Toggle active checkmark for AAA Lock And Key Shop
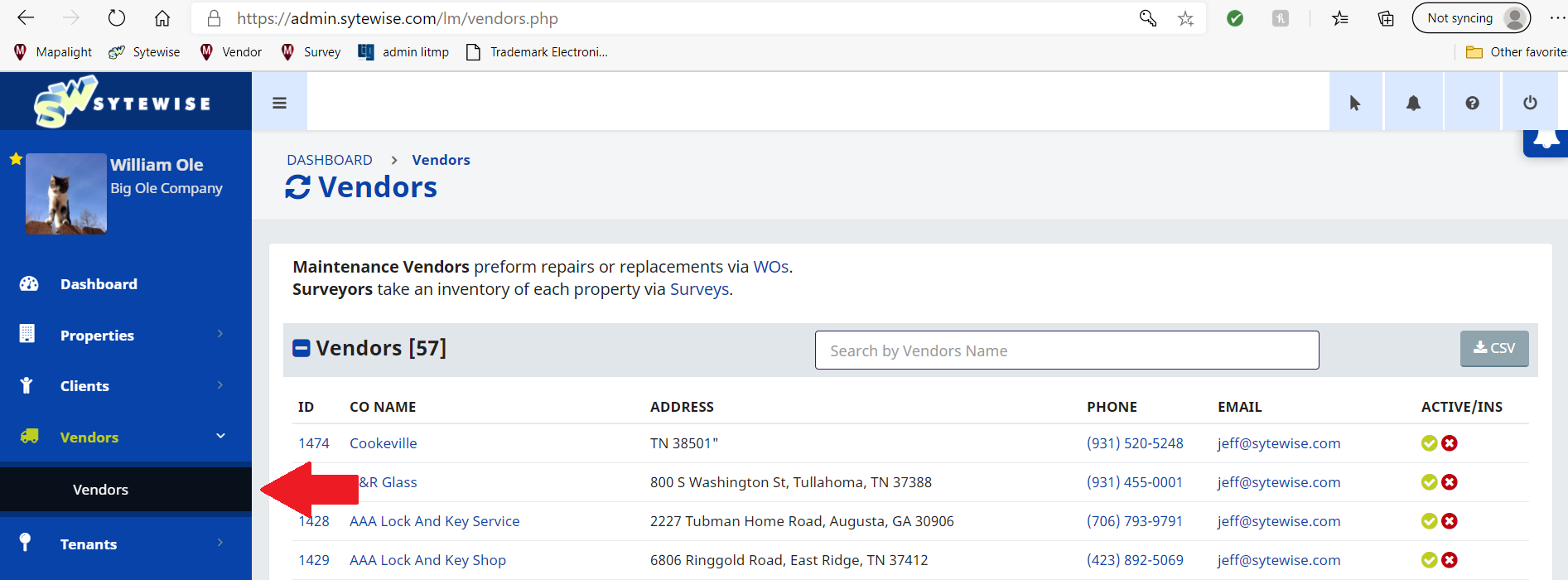 [1429, 560]
